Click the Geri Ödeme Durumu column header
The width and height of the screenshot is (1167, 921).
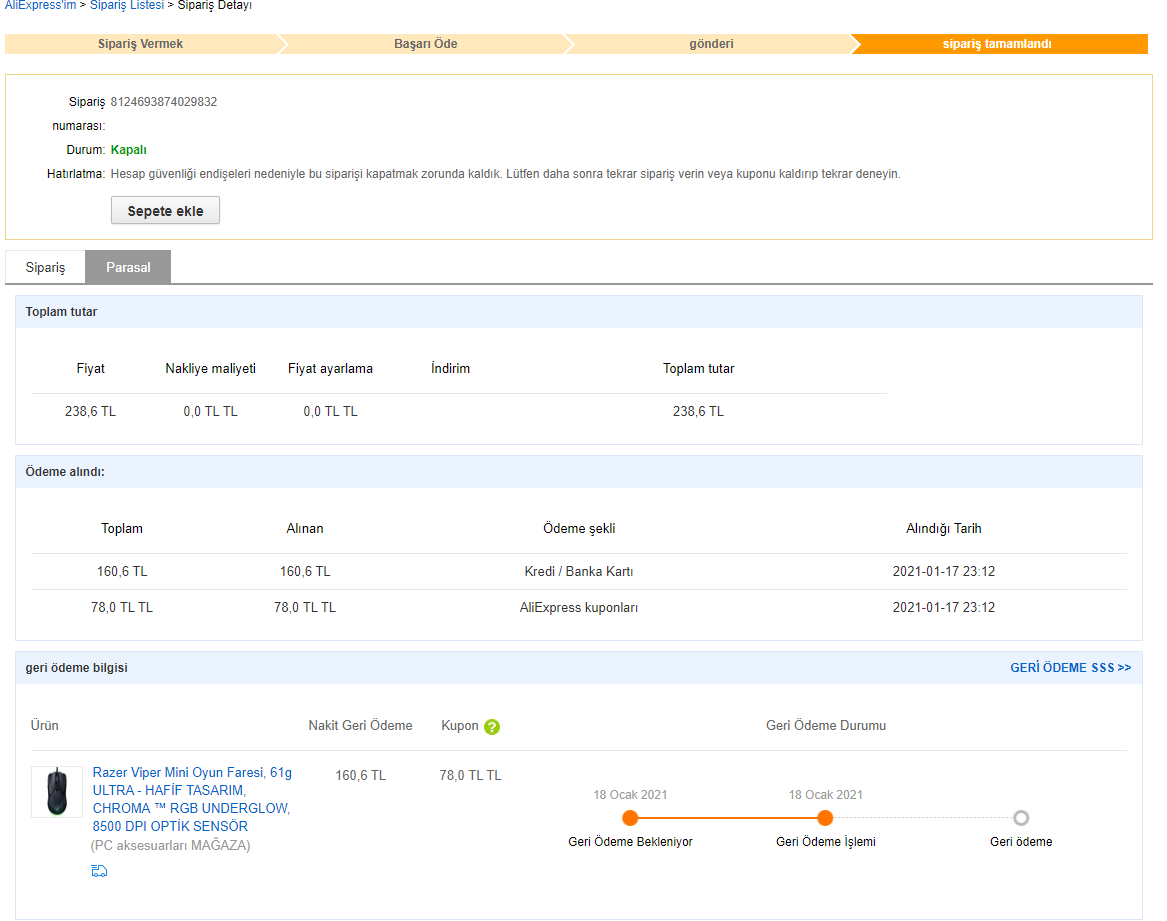(826, 726)
